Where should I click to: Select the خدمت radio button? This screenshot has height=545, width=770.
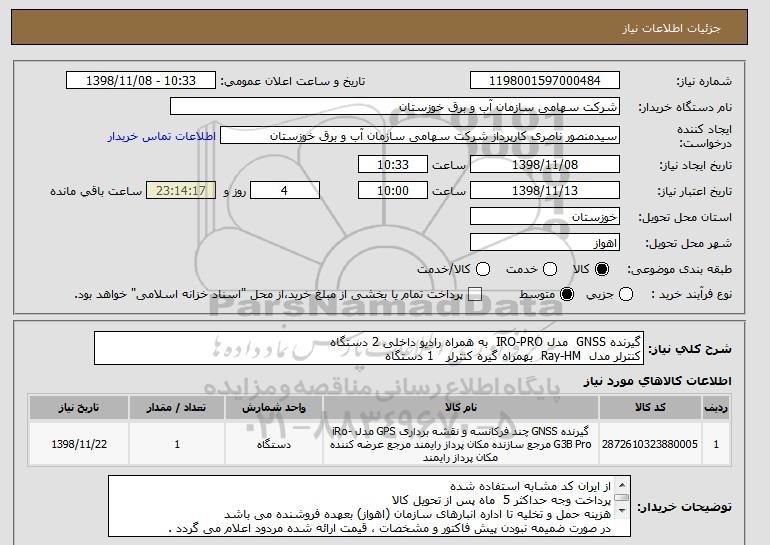click(x=550, y=269)
